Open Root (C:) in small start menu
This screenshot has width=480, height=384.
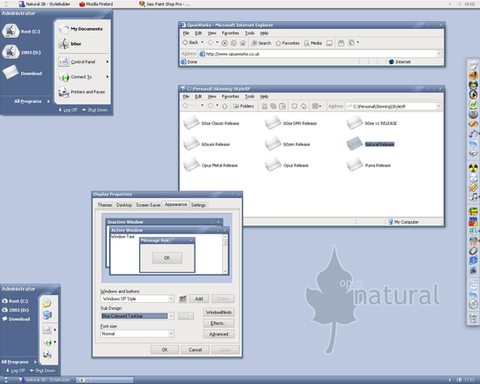coord(15,301)
